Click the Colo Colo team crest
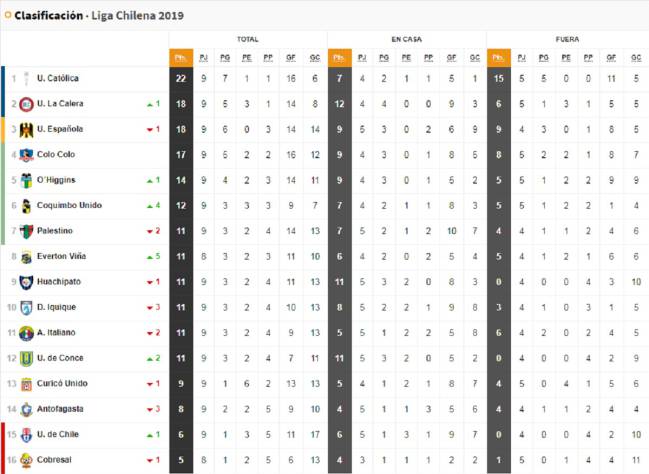The width and height of the screenshot is (649, 474). [25, 155]
